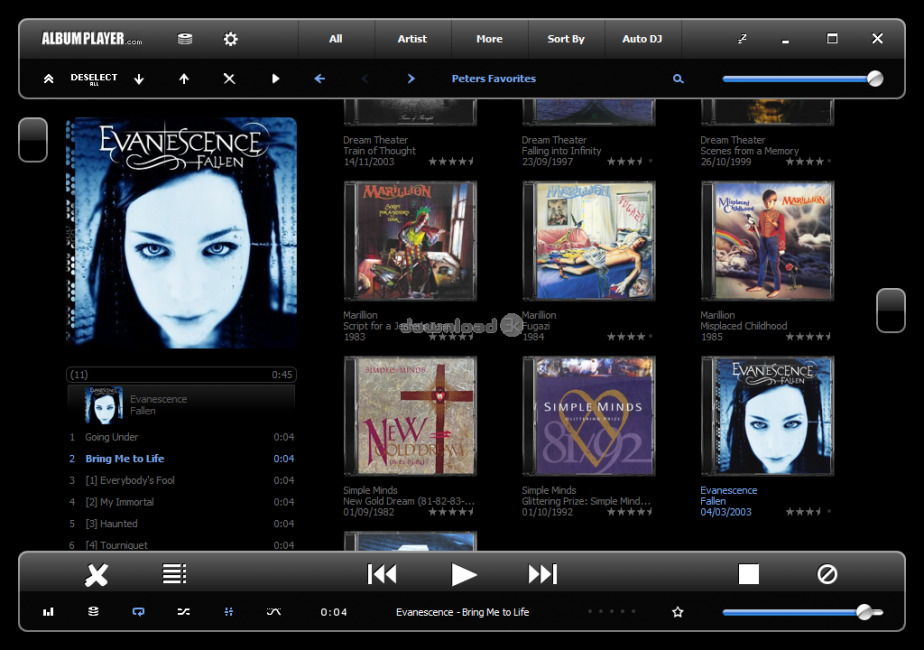The width and height of the screenshot is (924, 650).
Task: Click the equalizer bars icon in playback bar
Action: [x=48, y=611]
